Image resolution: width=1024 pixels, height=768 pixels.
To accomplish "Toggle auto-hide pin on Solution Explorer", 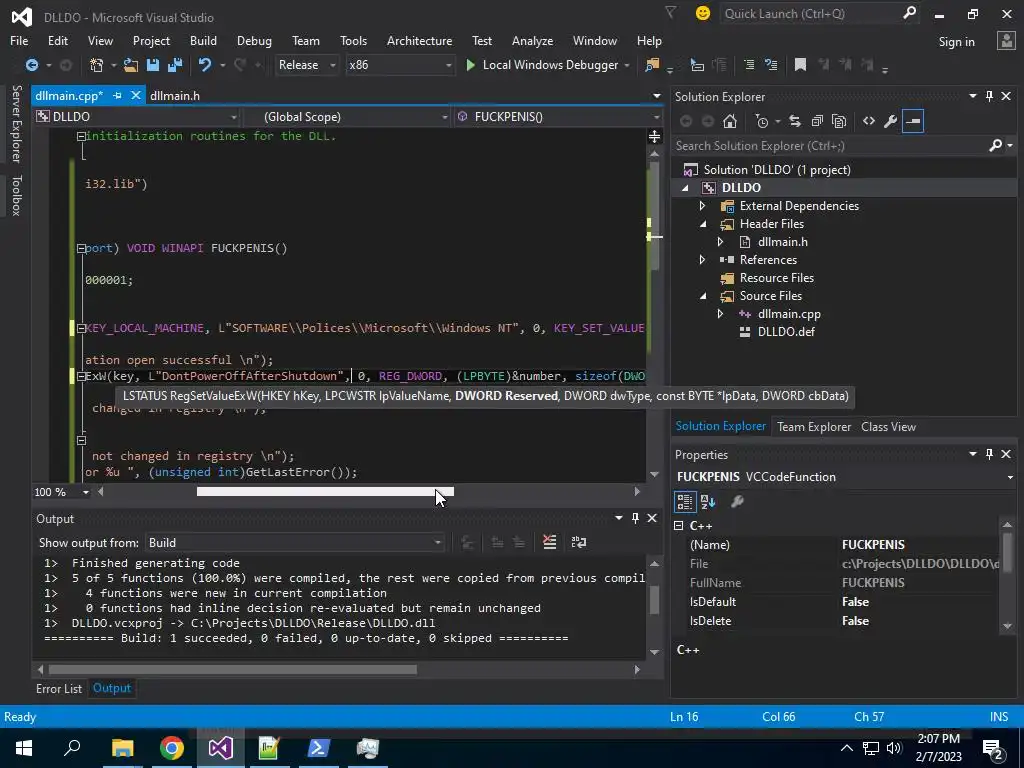I will click(x=989, y=96).
